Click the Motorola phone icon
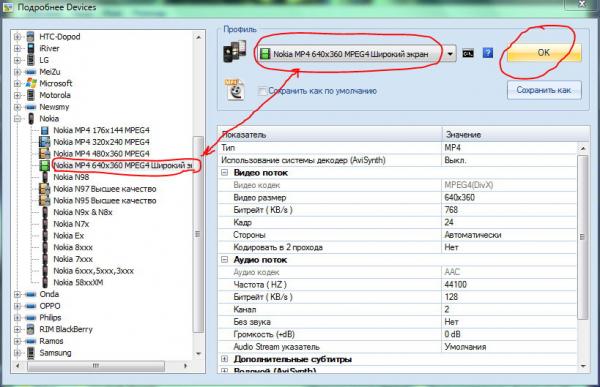 click(x=31, y=95)
